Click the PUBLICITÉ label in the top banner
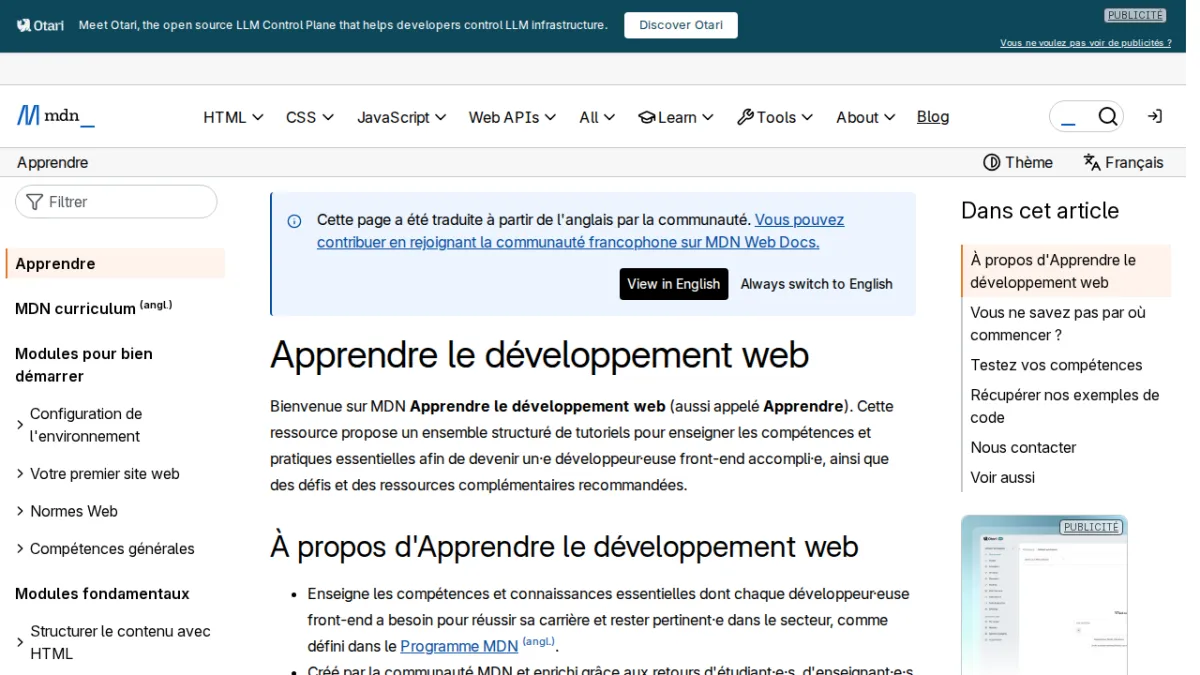 [1135, 15]
